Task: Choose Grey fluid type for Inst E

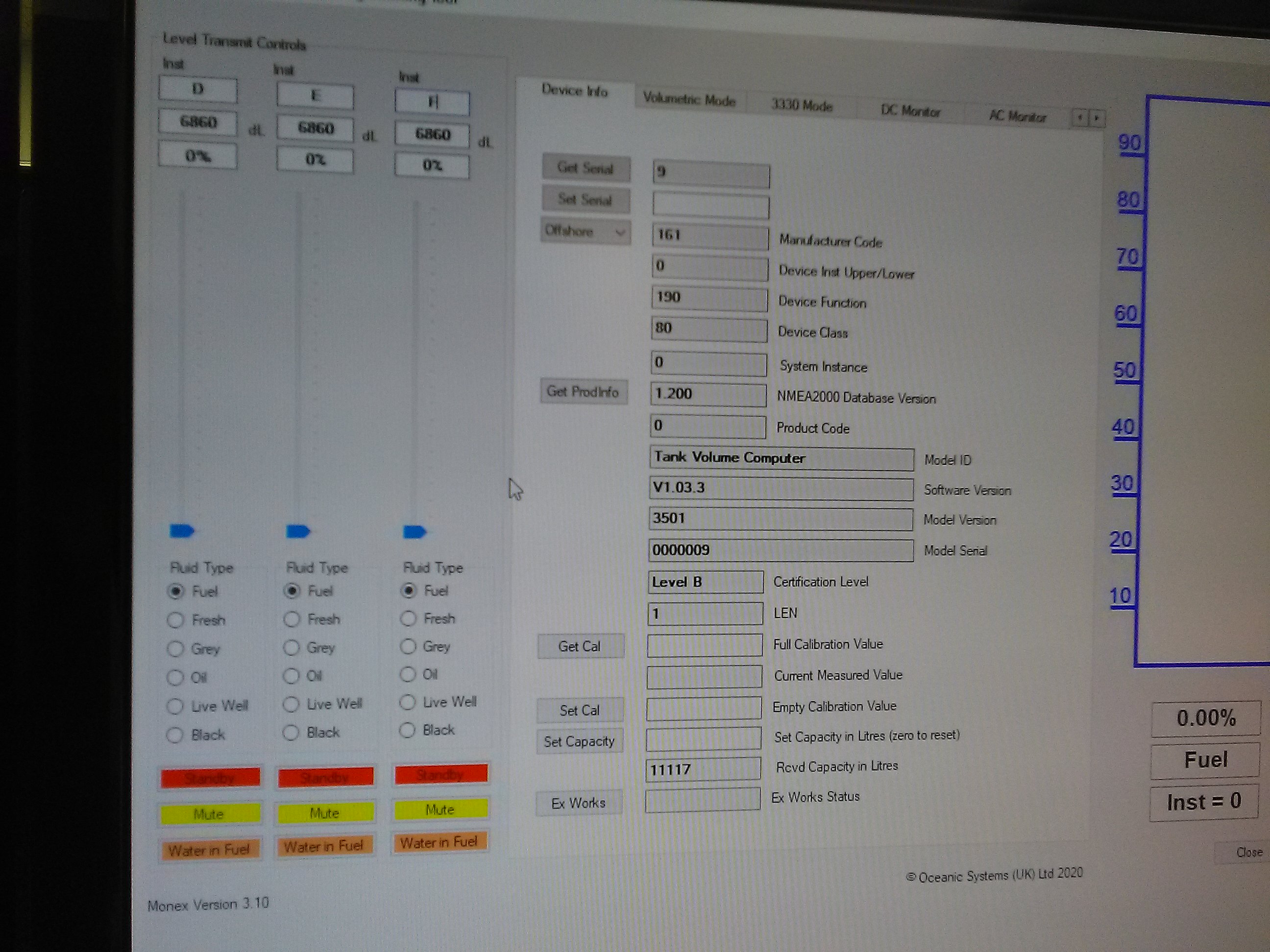Action: pos(292,647)
